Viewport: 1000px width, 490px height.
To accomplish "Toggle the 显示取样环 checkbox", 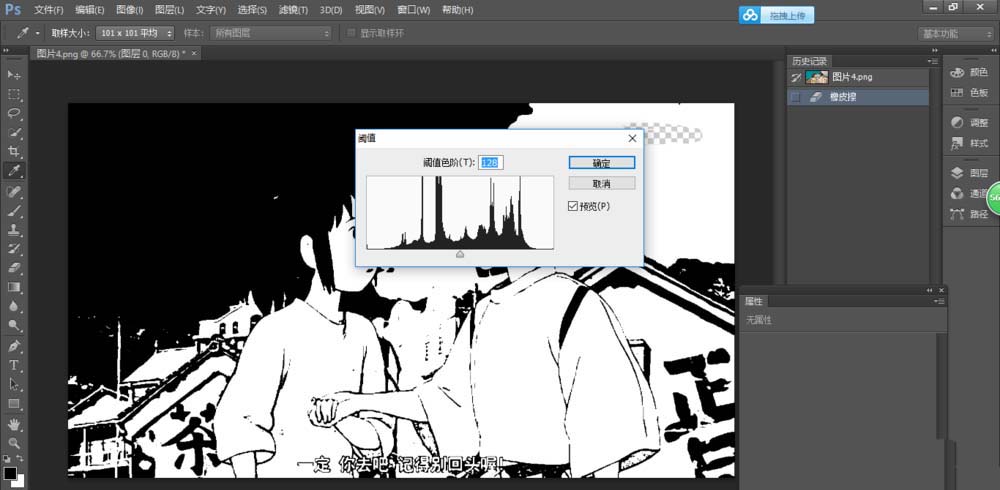I will 351,33.
